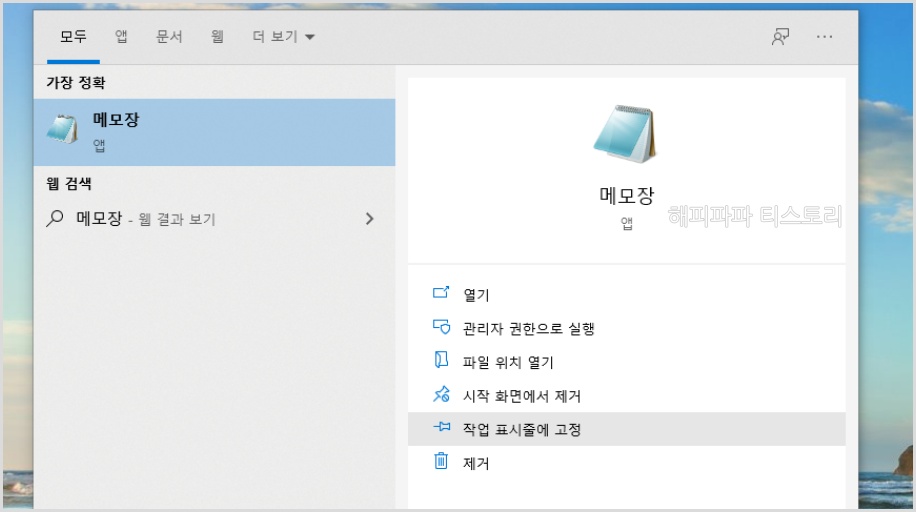Click the small 메모장 icon in results
This screenshot has width=916, height=512.
63,129
